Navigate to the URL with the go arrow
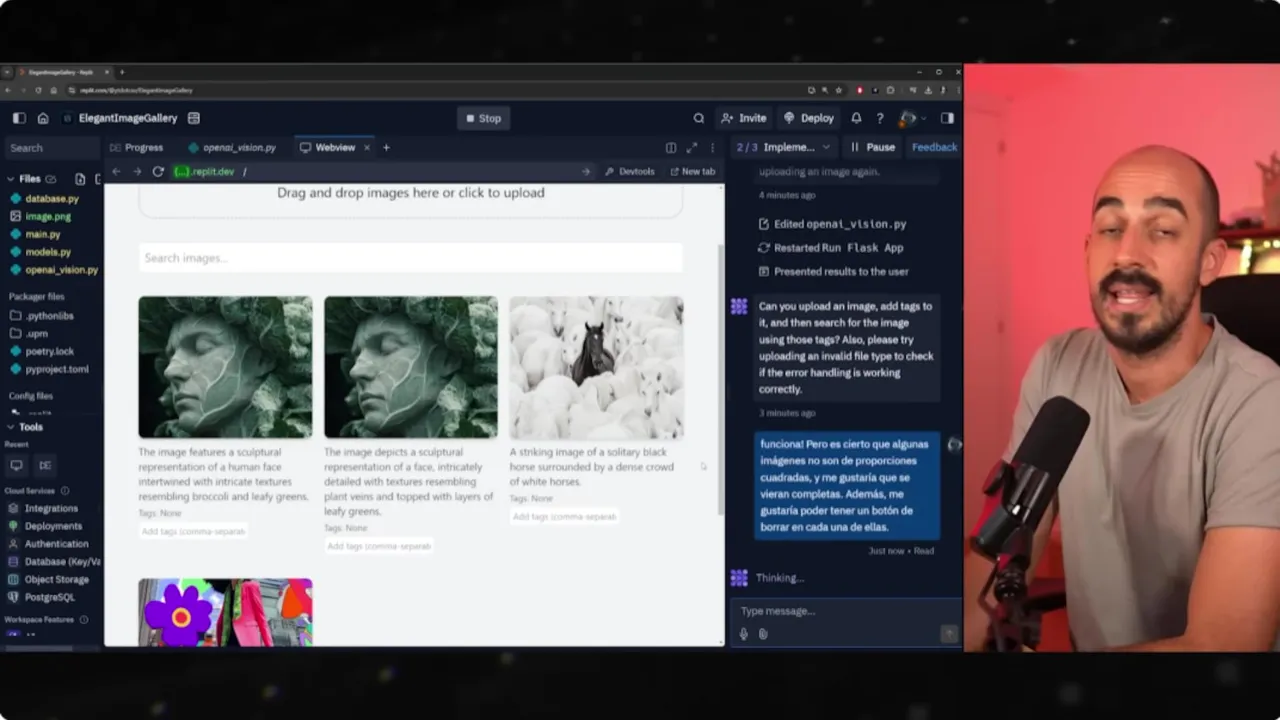 [x=586, y=172]
